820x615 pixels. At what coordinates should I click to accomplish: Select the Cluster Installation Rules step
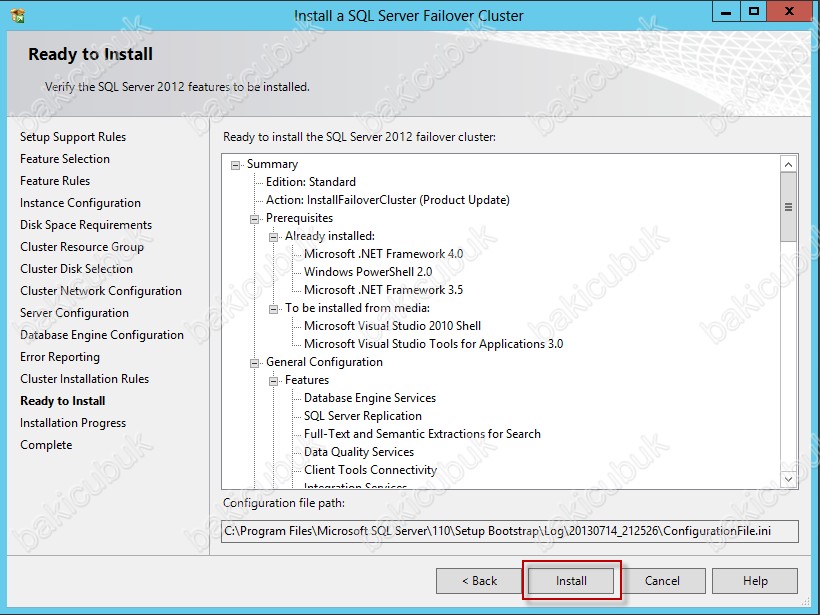point(85,379)
